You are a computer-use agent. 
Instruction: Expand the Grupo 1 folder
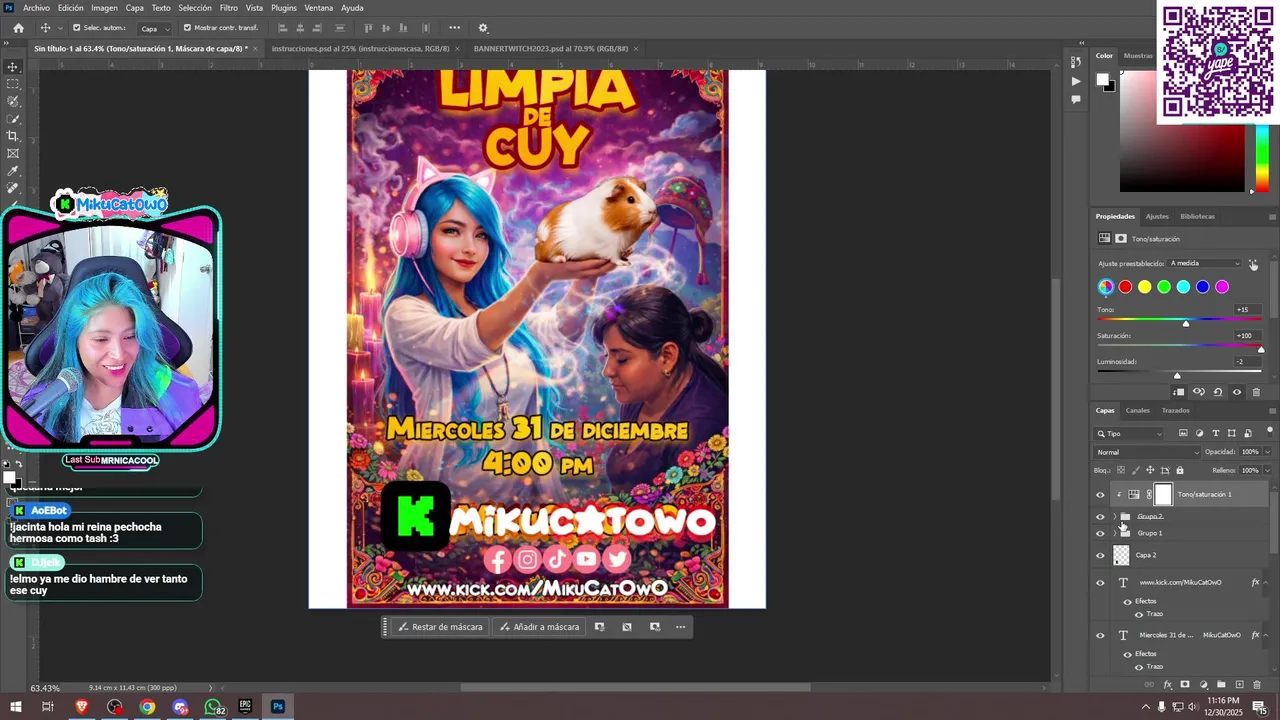(x=1114, y=533)
